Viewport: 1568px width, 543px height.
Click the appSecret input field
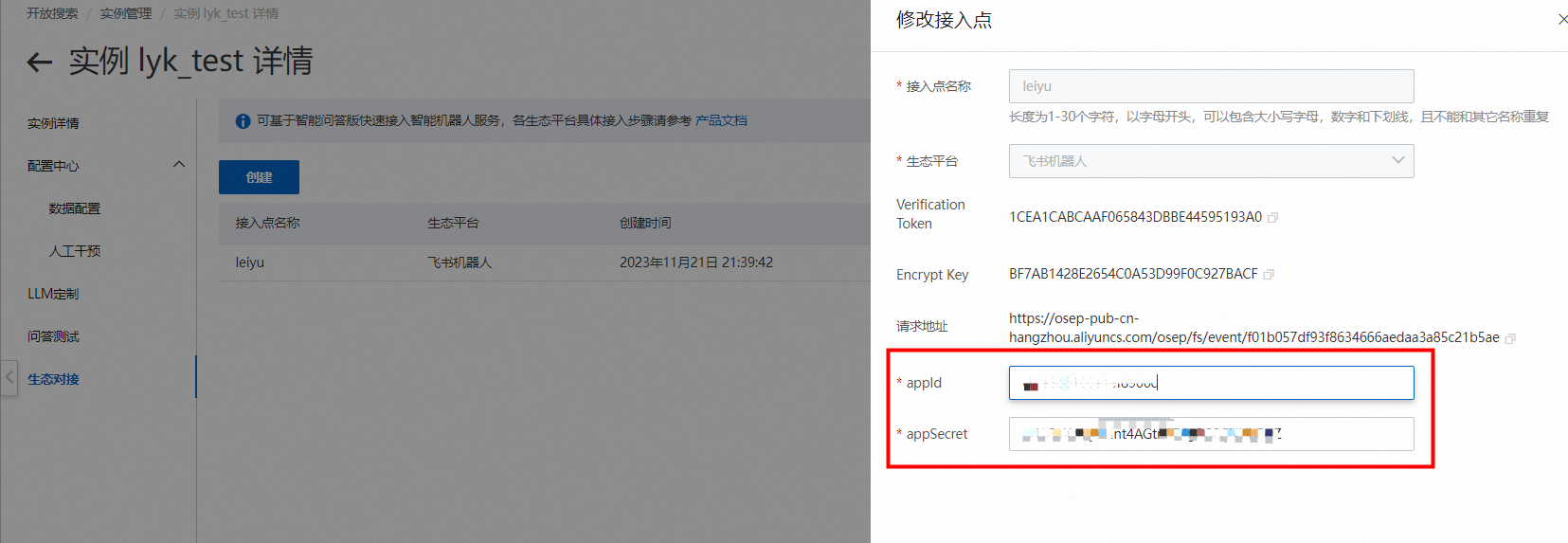click(x=1211, y=434)
